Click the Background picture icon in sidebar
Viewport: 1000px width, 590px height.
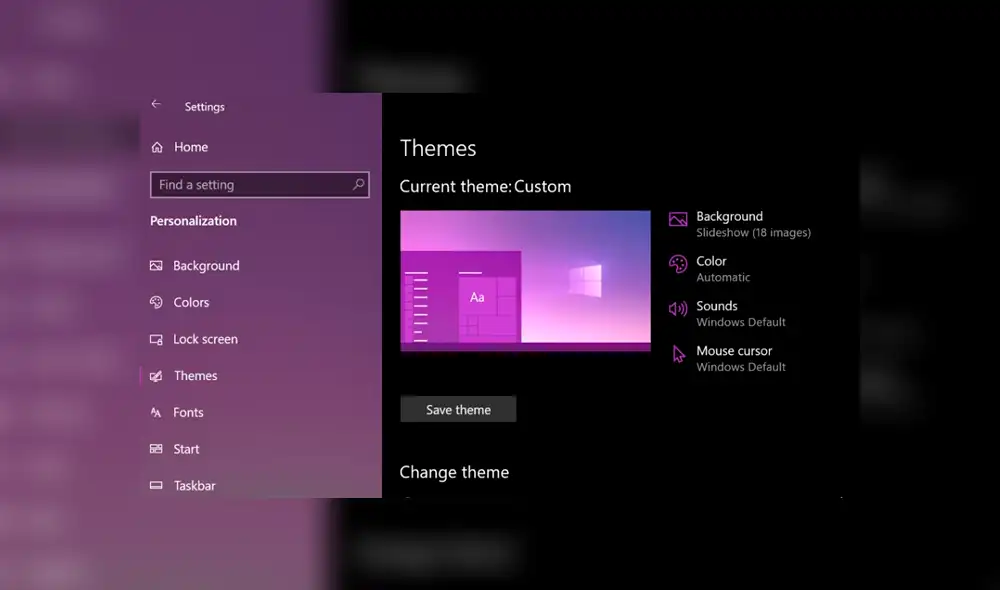[155, 265]
